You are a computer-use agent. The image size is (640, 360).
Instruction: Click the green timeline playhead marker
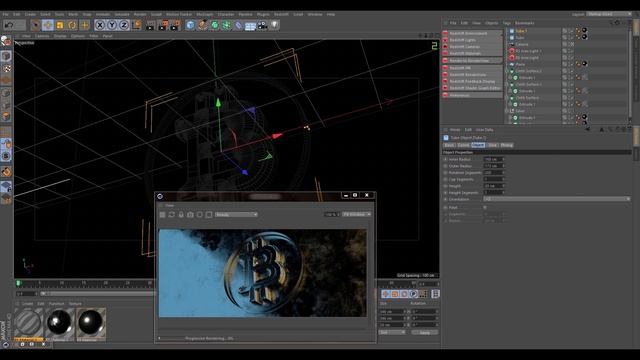click(18, 283)
